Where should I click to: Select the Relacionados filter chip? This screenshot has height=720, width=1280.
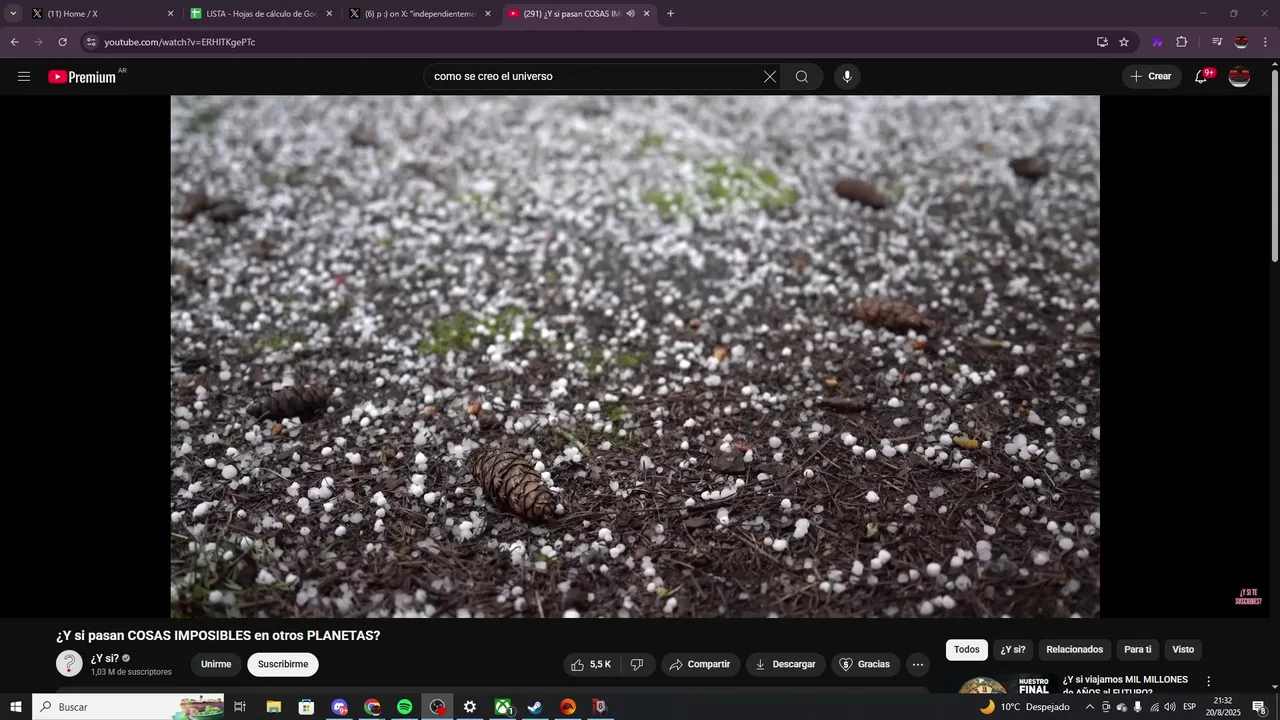point(1075,650)
